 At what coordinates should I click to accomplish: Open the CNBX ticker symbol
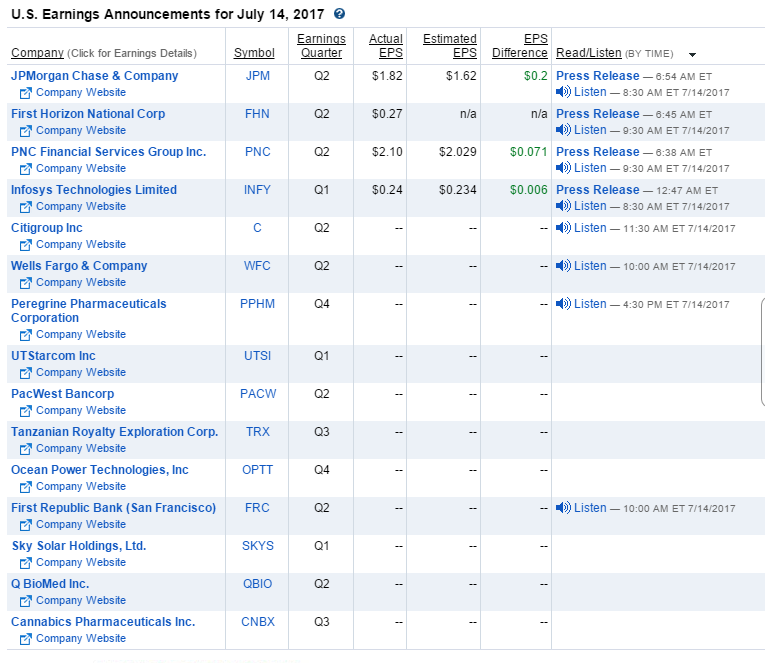point(258,622)
